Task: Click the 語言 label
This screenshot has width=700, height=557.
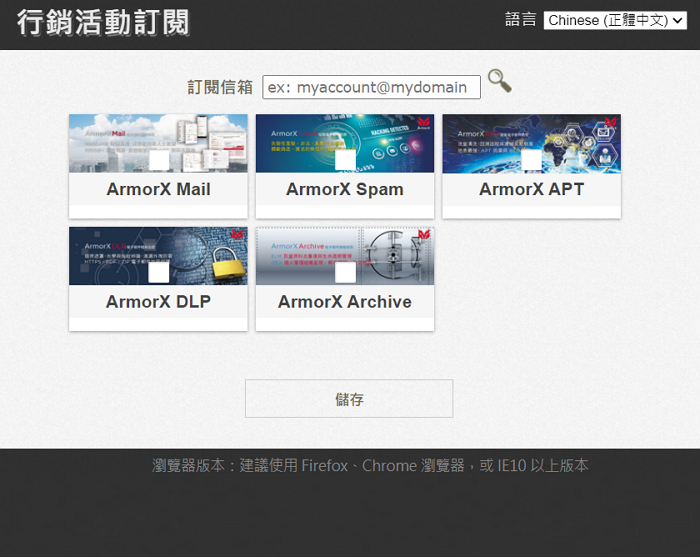Action: 521,20
